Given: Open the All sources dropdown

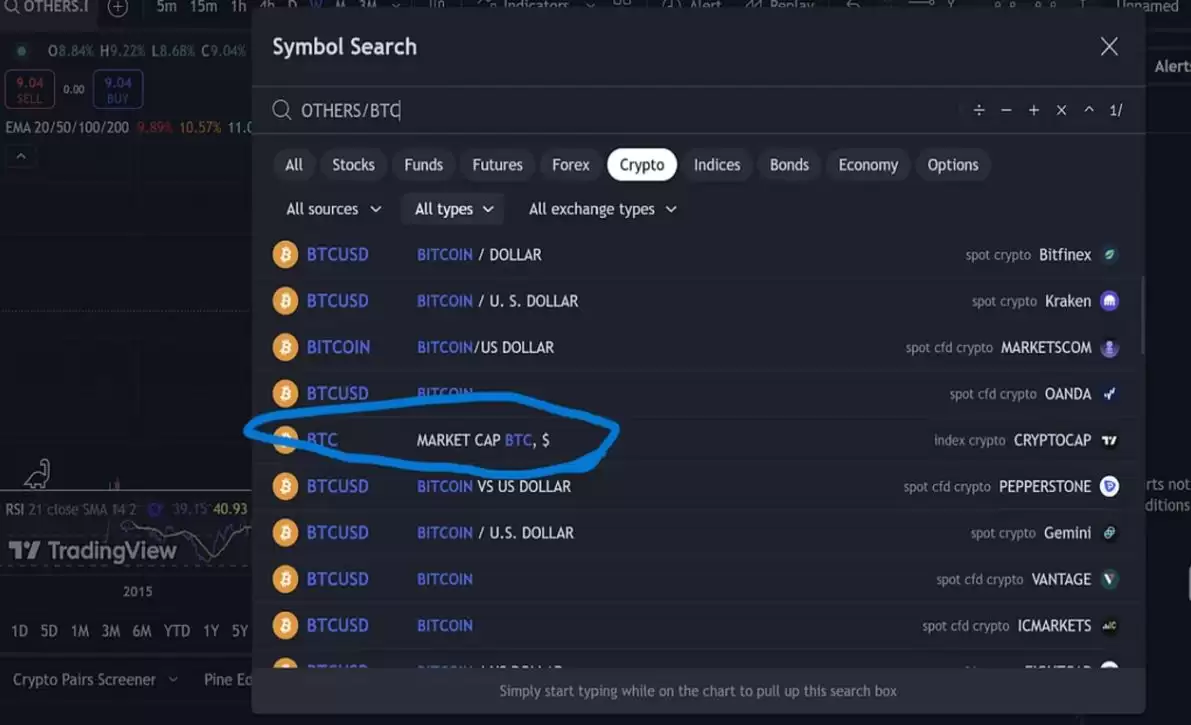Looking at the screenshot, I should [332, 209].
